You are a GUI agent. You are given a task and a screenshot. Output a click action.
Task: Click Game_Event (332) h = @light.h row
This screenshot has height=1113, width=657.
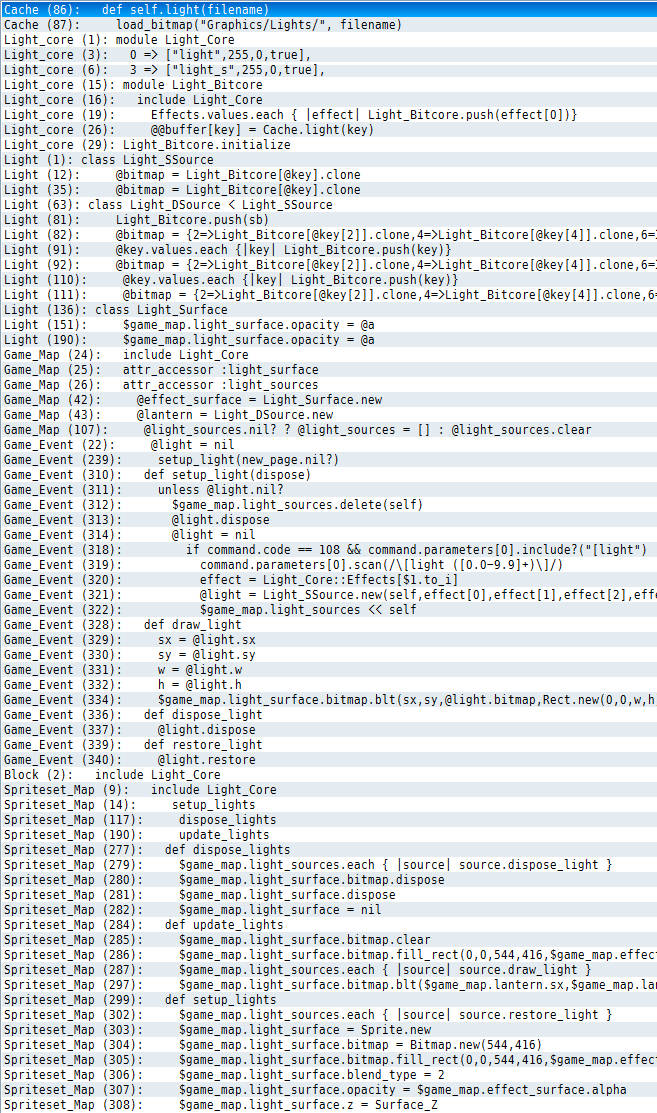click(328, 685)
